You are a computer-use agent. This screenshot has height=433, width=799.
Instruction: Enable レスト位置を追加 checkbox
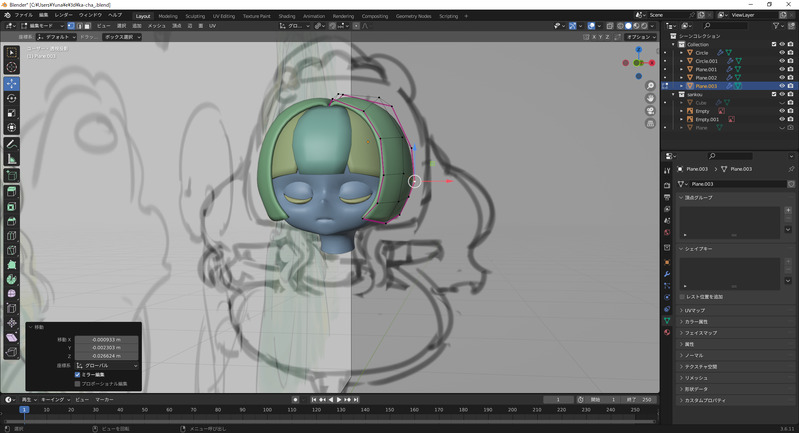click(x=683, y=297)
